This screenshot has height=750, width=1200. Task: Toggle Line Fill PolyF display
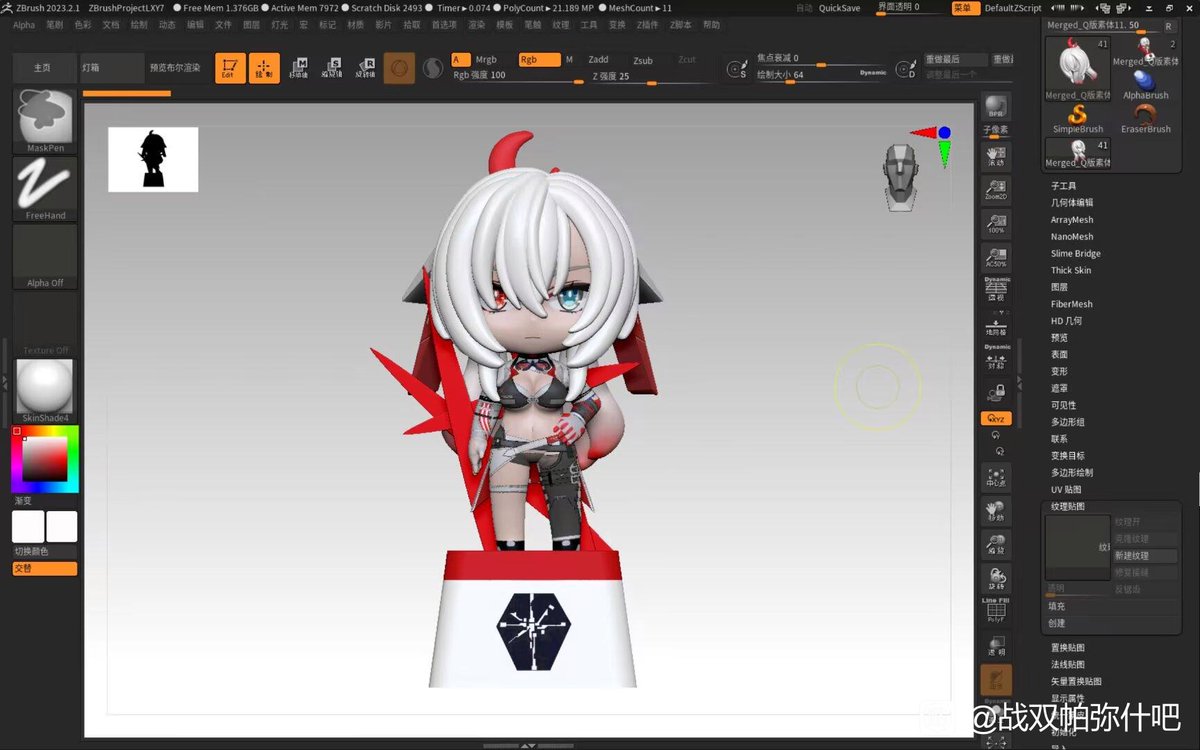996,611
